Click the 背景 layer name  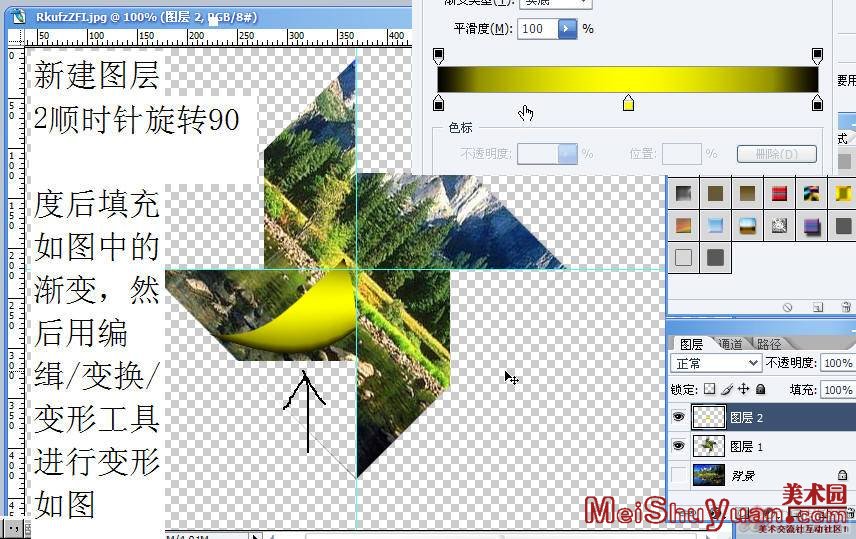pos(743,476)
